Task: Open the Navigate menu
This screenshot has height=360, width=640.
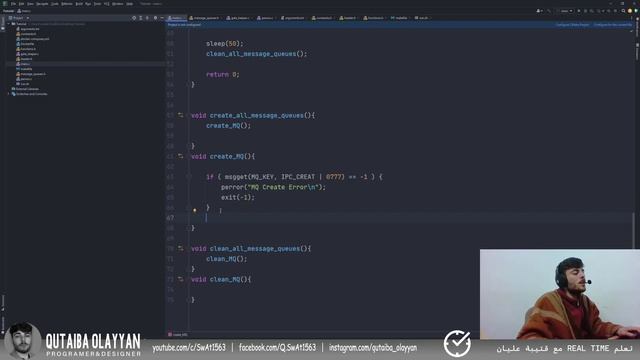Action: pyautogui.click(x=42, y=4)
